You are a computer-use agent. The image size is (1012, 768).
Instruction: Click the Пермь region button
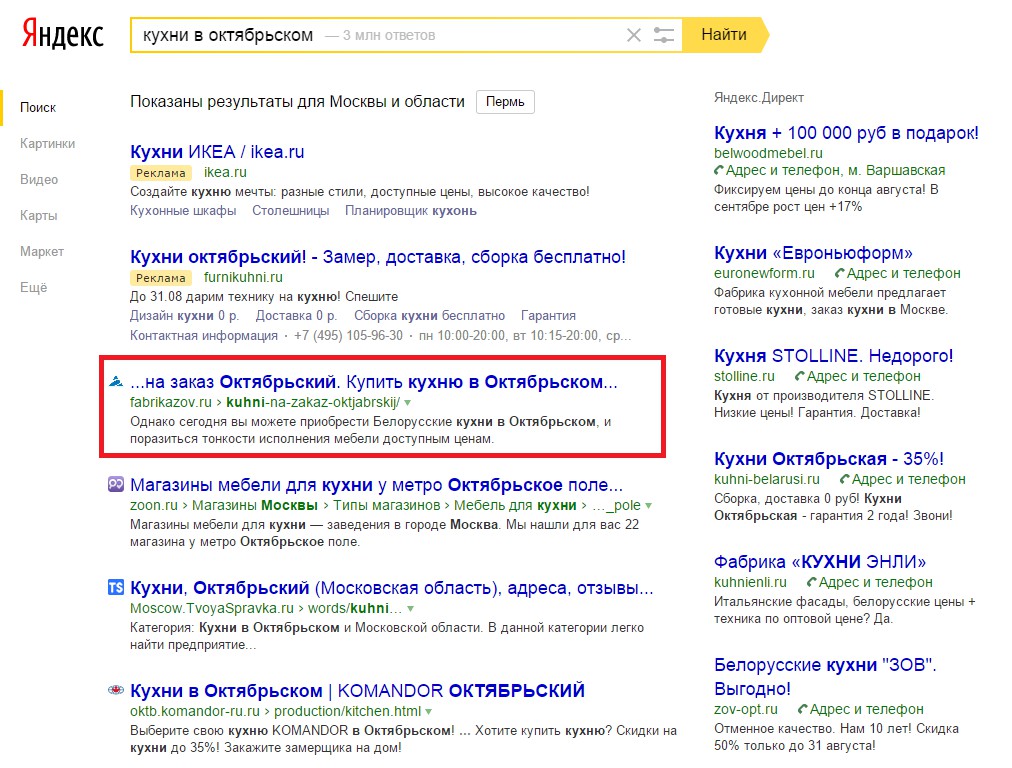[x=505, y=102]
